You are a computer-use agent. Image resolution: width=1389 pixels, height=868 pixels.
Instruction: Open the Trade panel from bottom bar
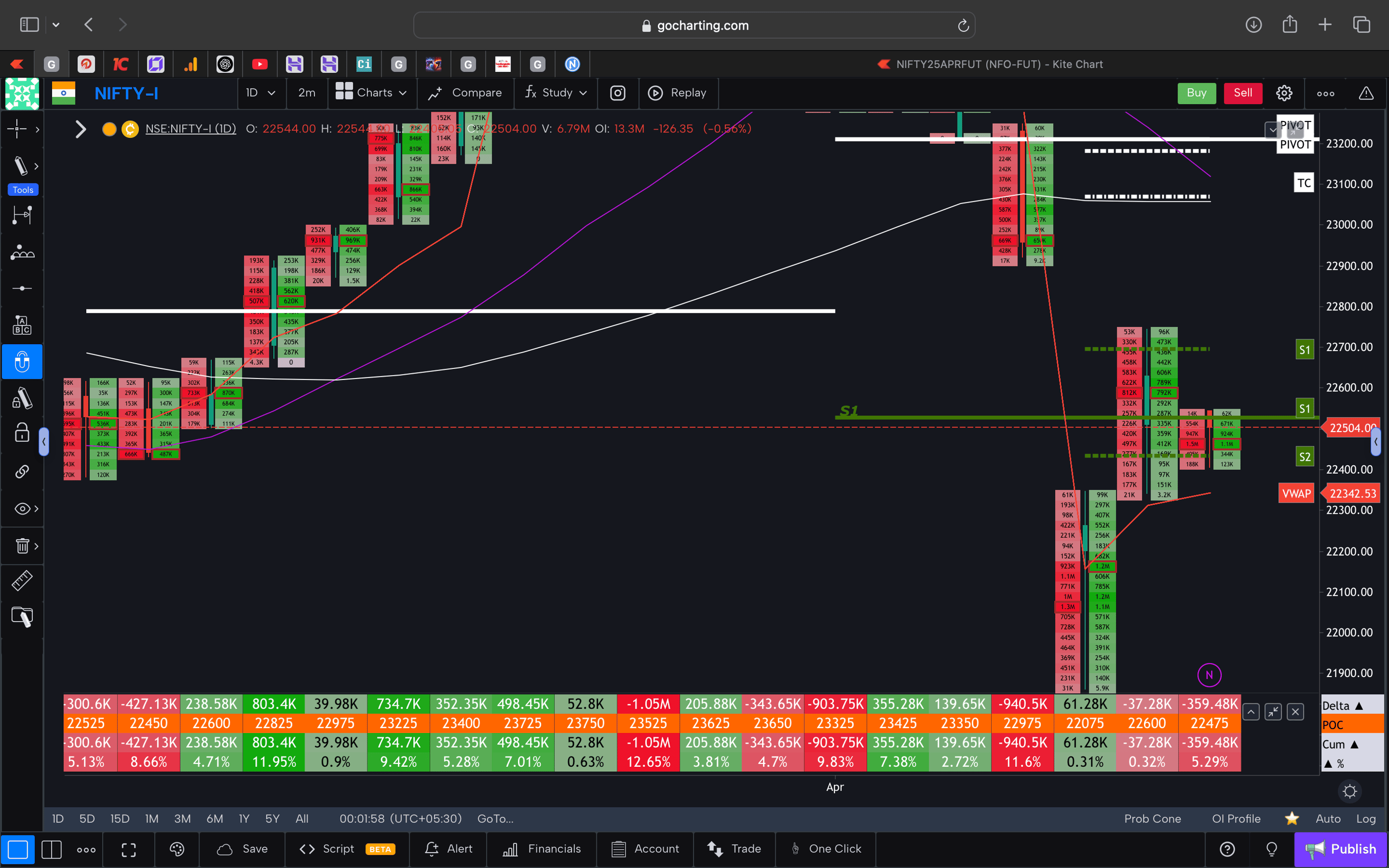coord(735,849)
